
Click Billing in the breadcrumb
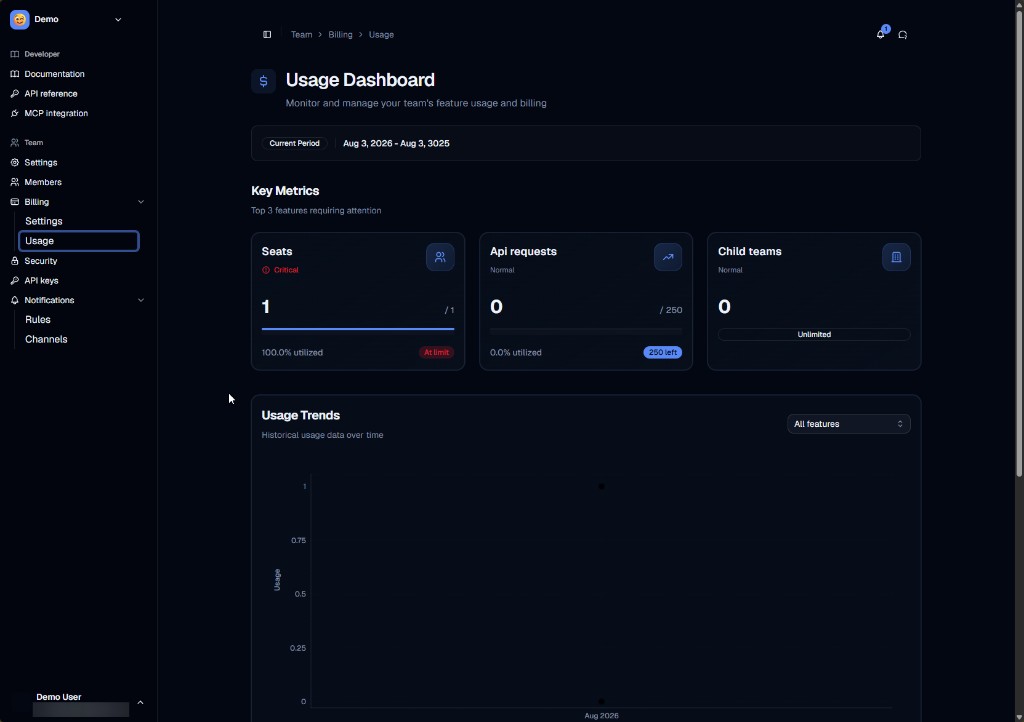[340, 35]
